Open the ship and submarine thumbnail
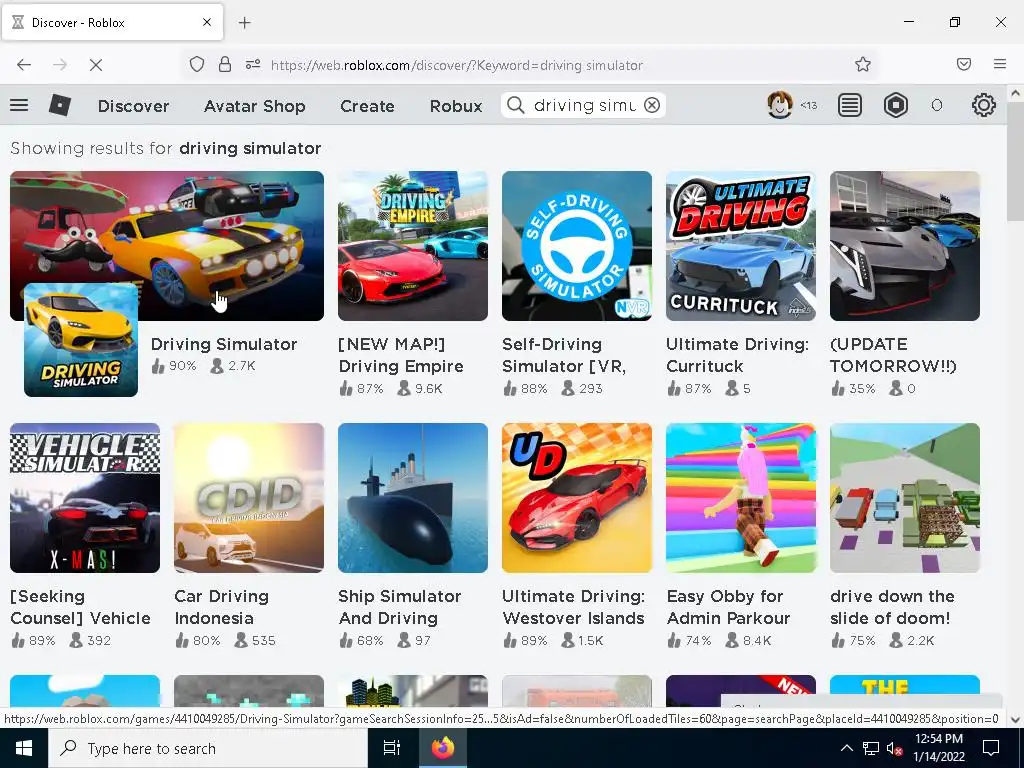This screenshot has width=1024, height=768. point(413,498)
